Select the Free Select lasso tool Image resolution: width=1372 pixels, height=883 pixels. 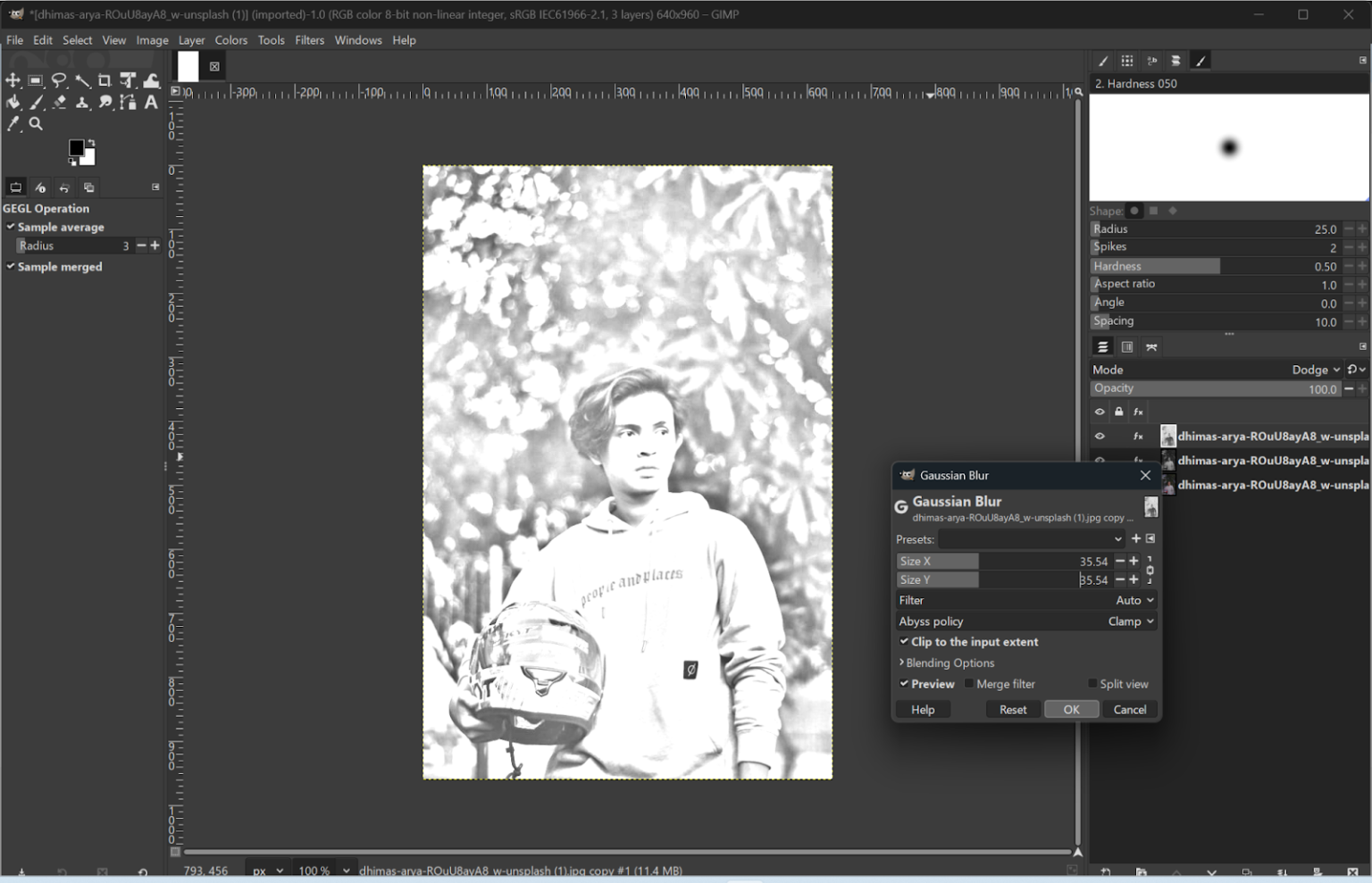59,80
